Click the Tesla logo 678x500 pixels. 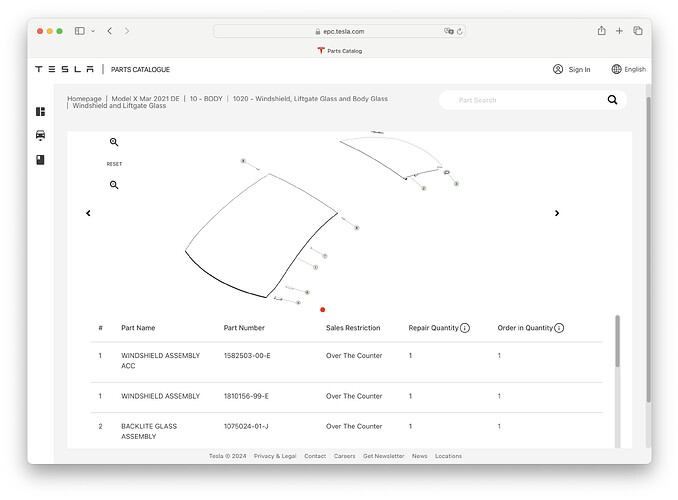pyautogui.click(x=64, y=69)
